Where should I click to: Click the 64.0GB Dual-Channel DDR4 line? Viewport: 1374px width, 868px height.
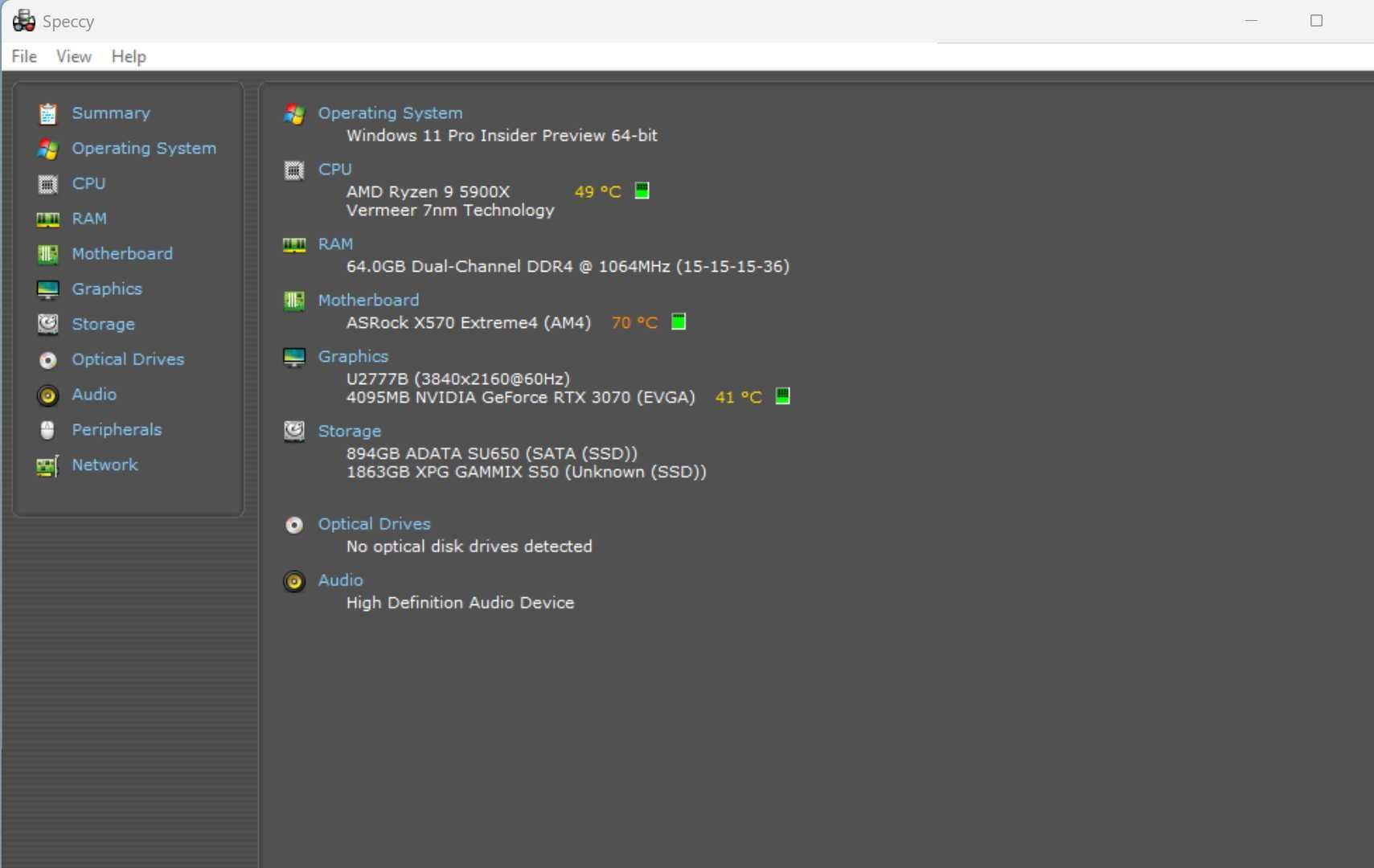point(568,266)
